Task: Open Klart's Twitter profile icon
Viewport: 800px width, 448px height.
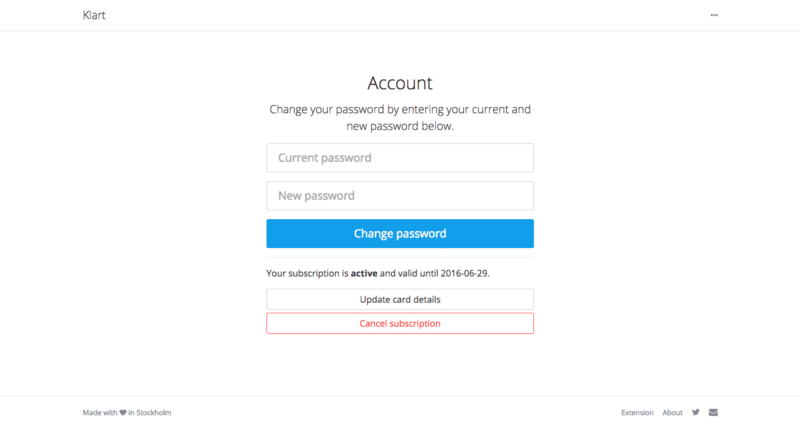Action: click(x=695, y=412)
